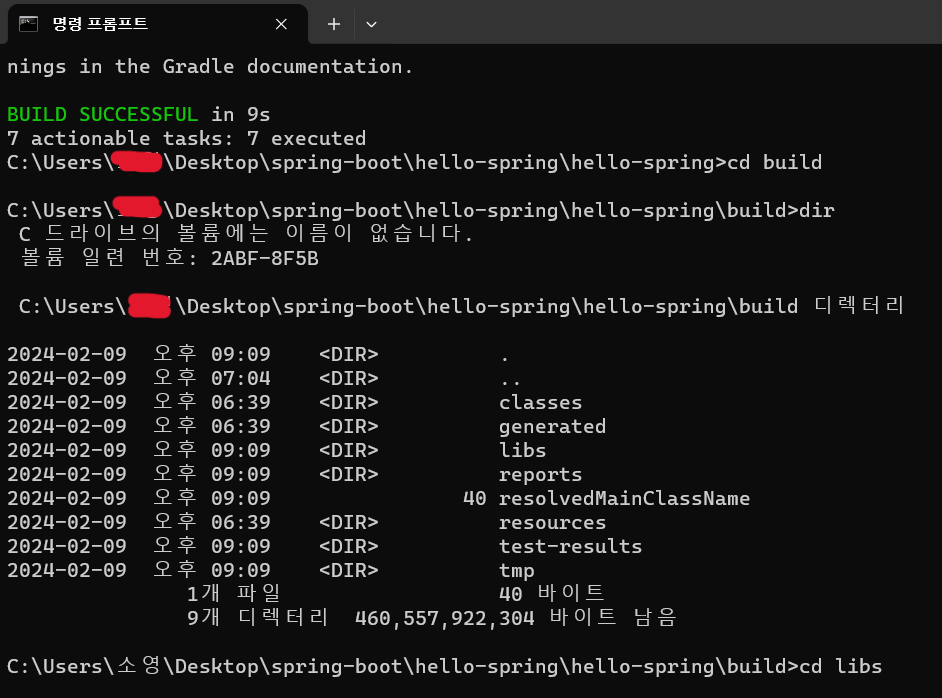Image resolution: width=942 pixels, height=698 pixels.
Task: Close the 명령 프롬프트 tab
Action: (281, 24)
